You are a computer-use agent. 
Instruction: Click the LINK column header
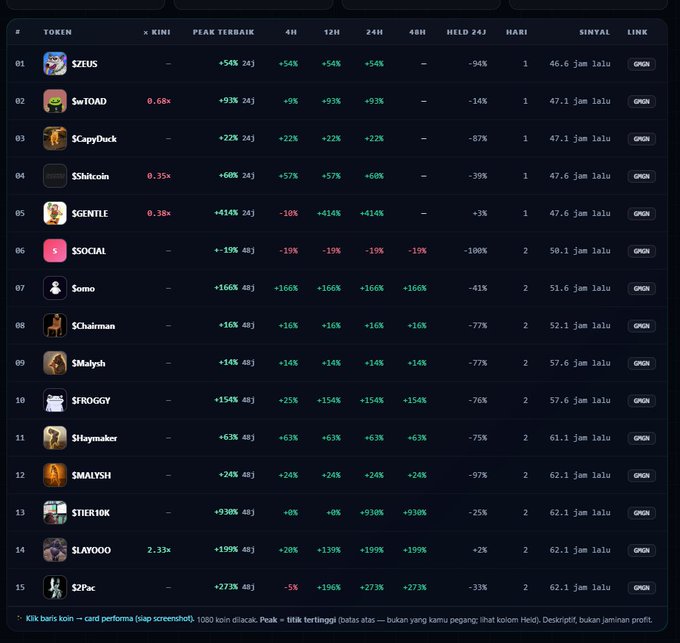click(x=637, y=32)
